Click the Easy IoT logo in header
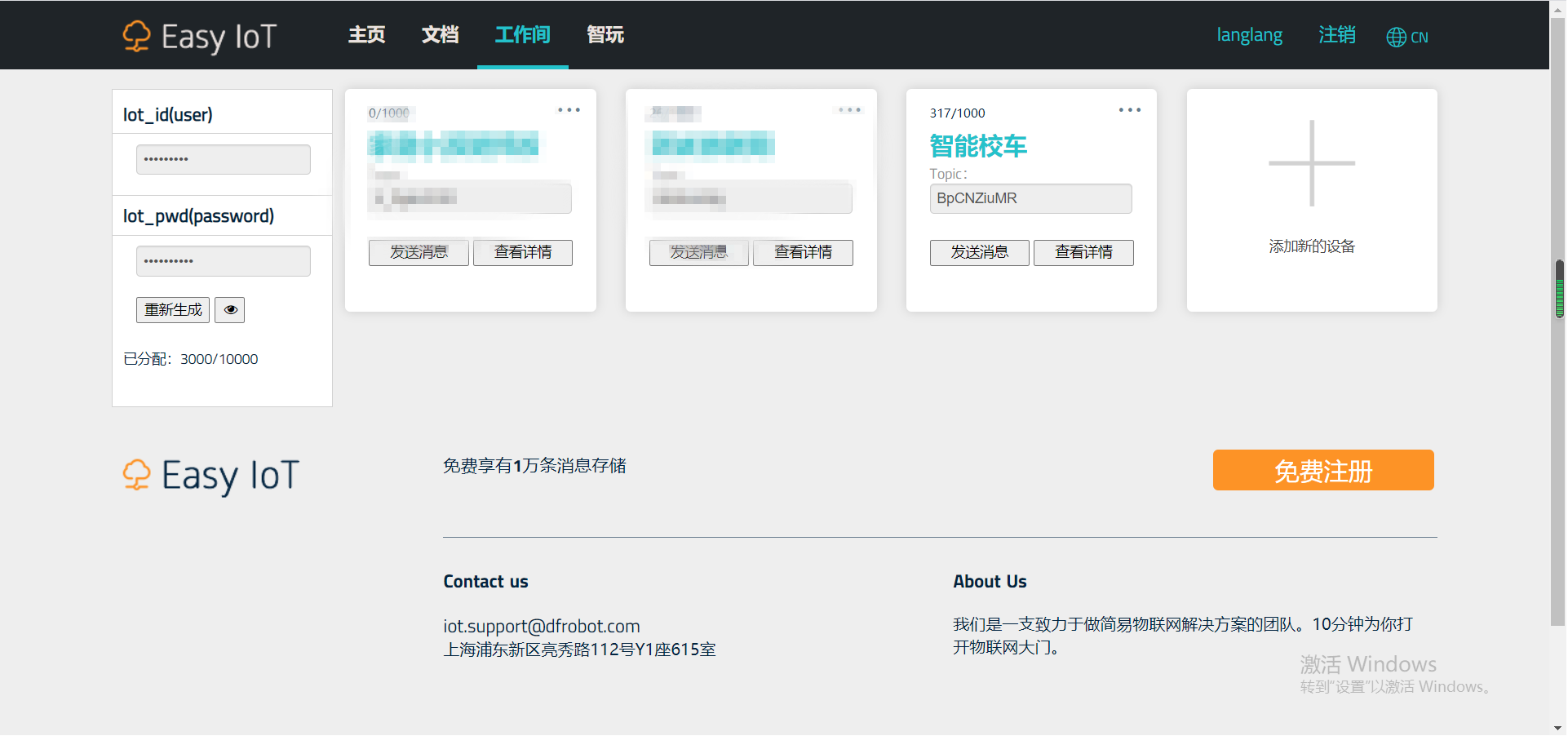The height and width of the screenshot is (736, 1568). coord(200,36)
